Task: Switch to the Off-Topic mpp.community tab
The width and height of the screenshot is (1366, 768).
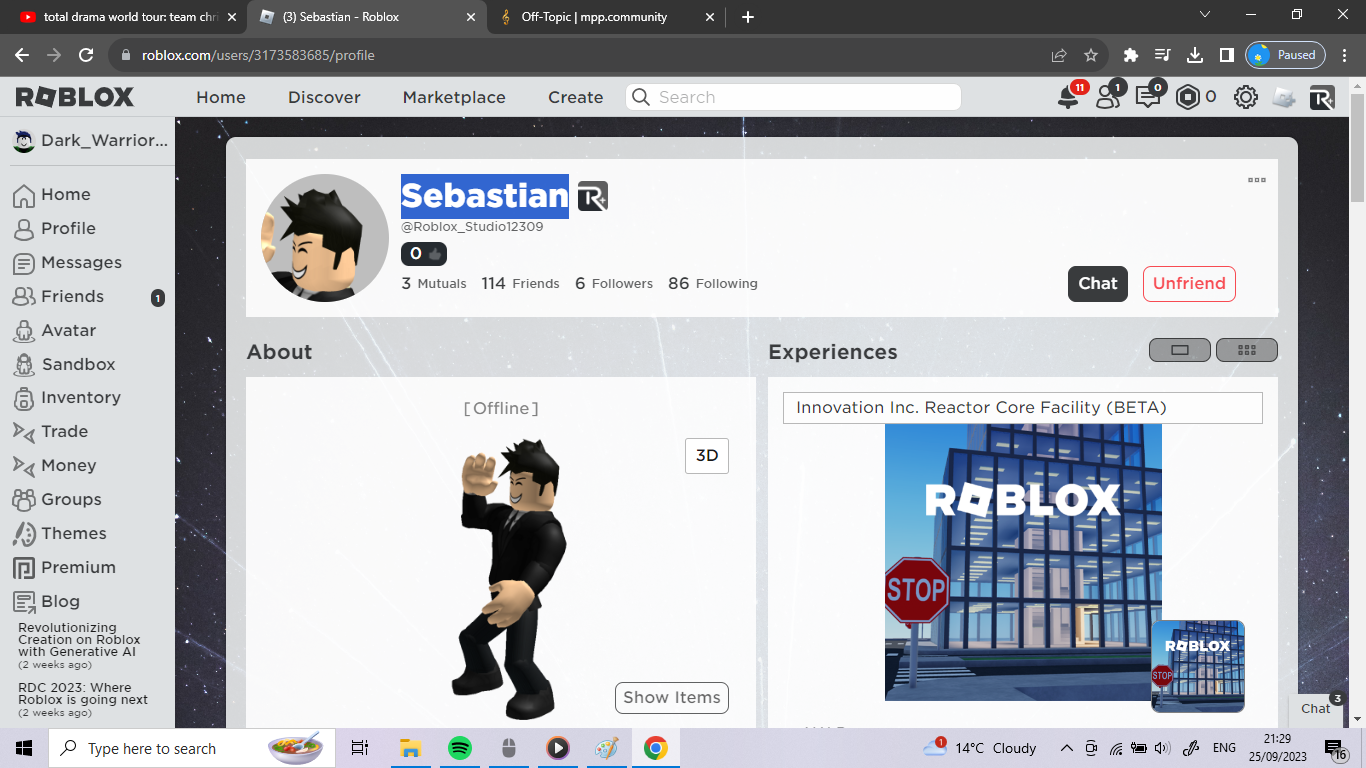Action: click(605, 17)
